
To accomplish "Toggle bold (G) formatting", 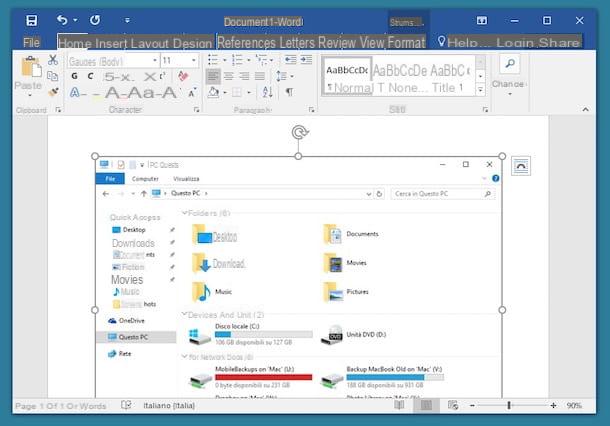I will (74, 76).
